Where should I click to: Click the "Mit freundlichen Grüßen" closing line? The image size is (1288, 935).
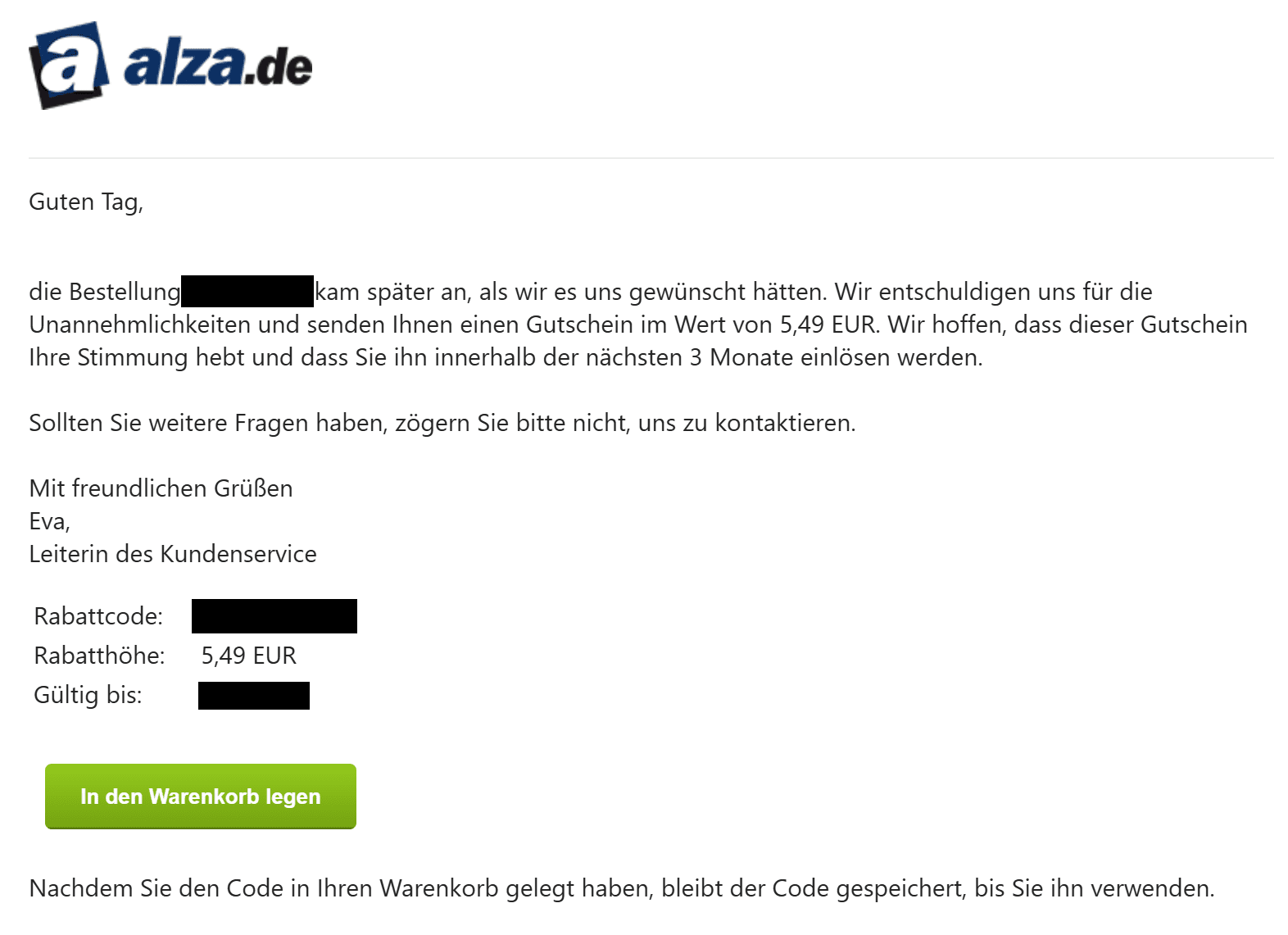(161, 488)
